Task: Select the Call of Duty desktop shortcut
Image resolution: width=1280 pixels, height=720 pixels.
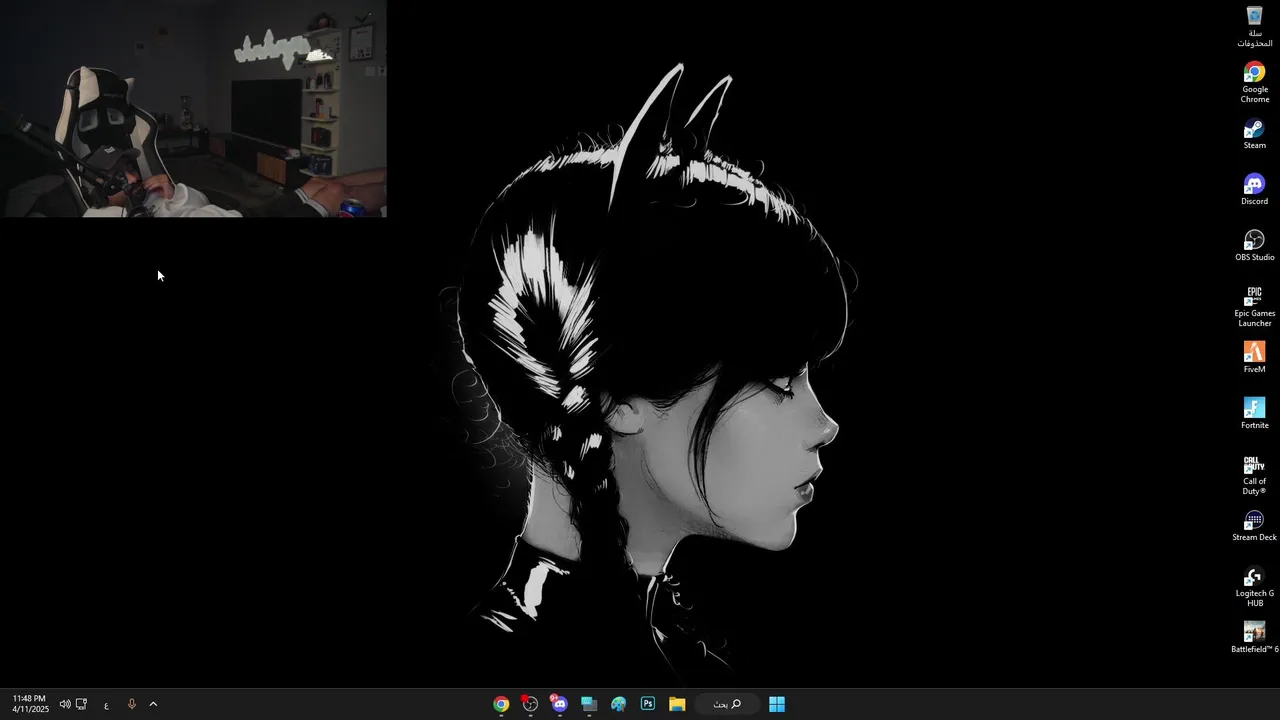Action: pyautogui.click(x=1254, y=474)
